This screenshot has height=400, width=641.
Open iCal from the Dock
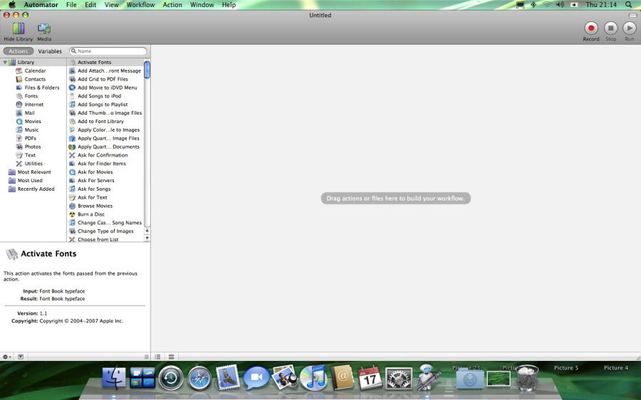pos(370,378)
